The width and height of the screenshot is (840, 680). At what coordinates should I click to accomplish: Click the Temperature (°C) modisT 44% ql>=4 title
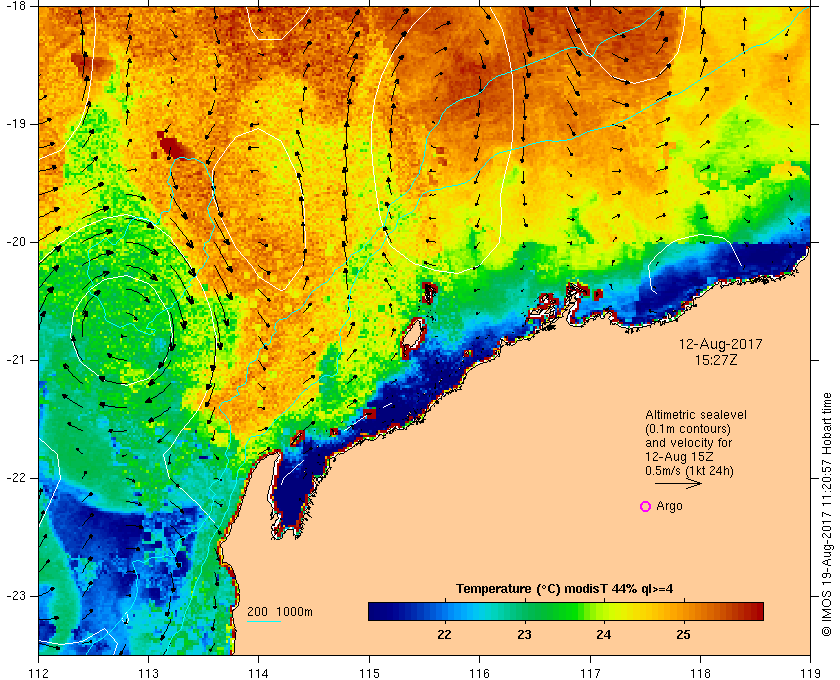pos(565,589)
